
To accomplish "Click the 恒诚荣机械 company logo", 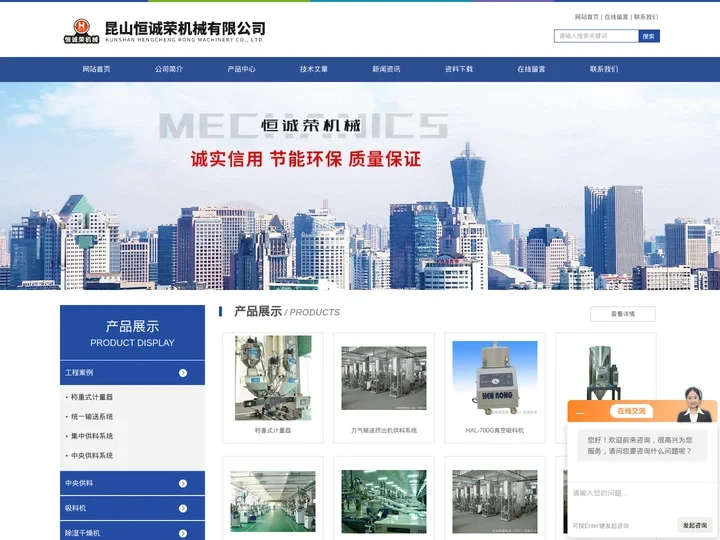I will click(81, 31).
